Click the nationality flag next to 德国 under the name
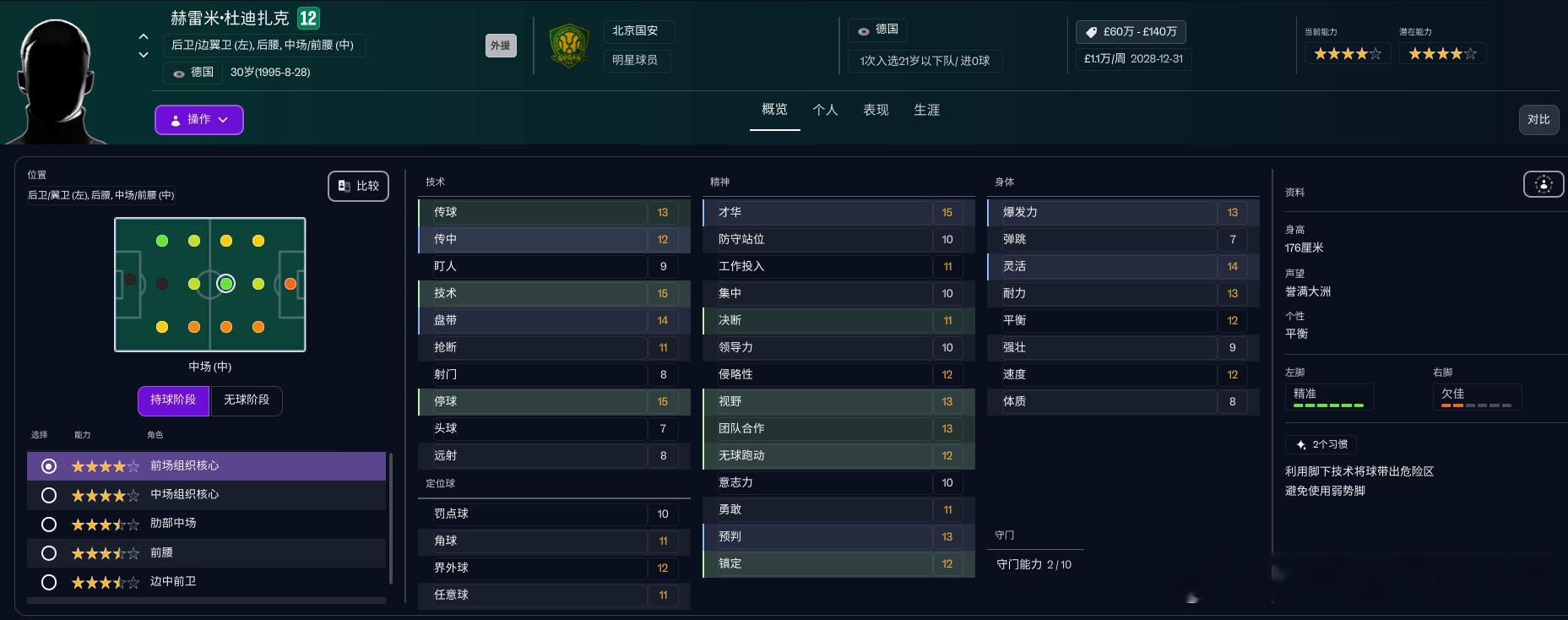The image size is (1568, 620). tap(179, 73)
